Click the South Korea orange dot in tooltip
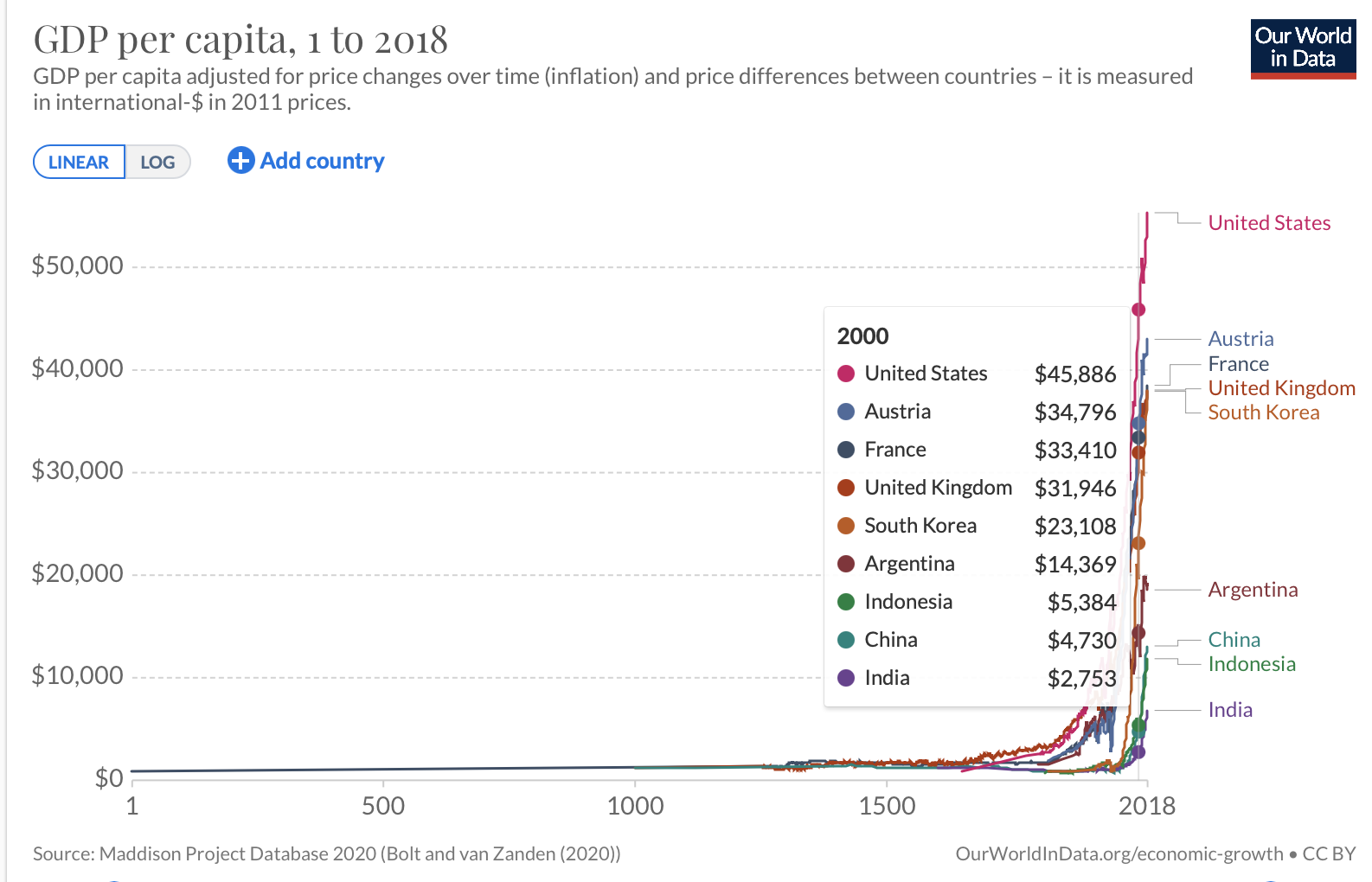Image resolution: width=1372 pixels, height=882 pixels. coord(846,526)
